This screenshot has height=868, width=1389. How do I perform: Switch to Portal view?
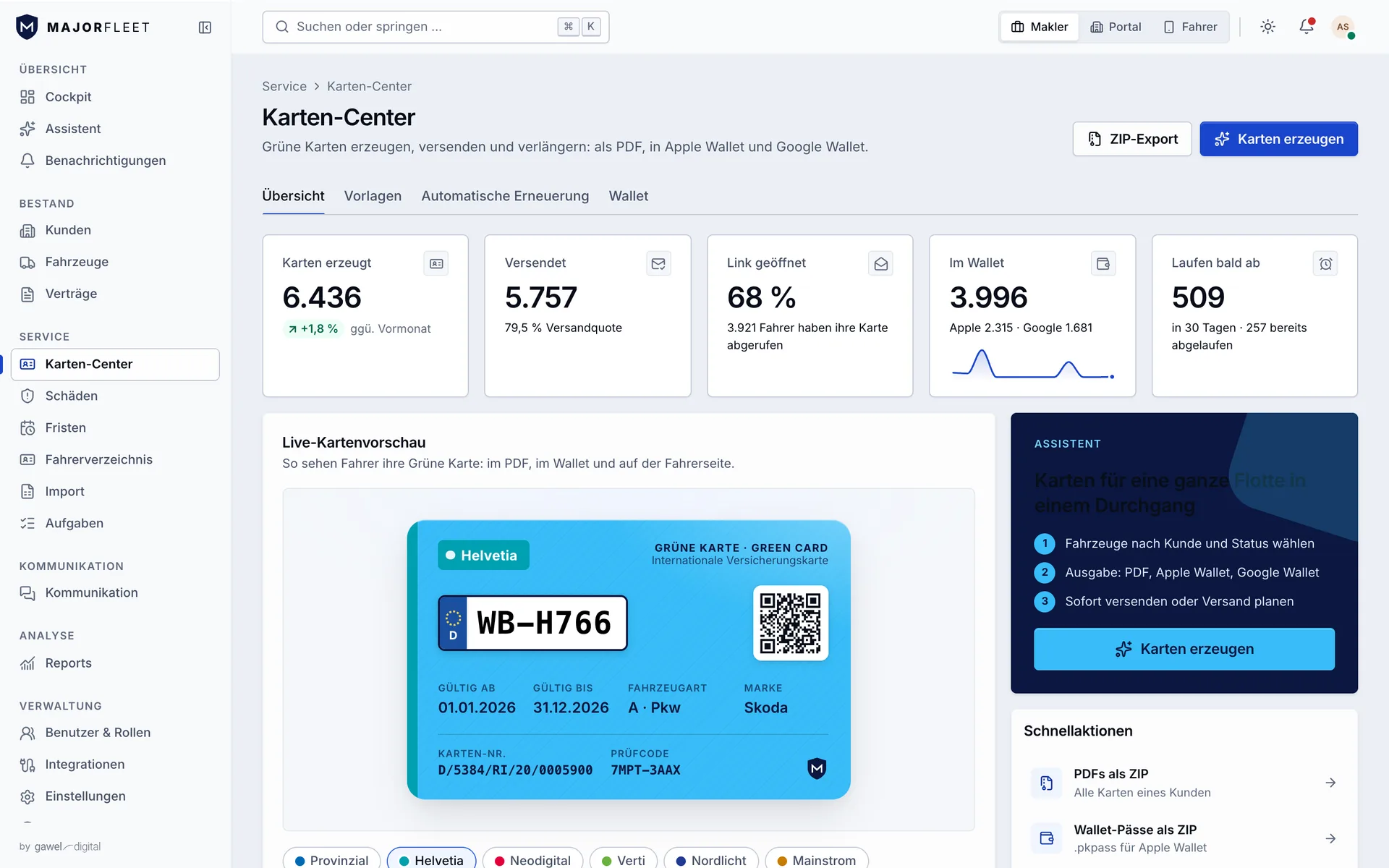(x=1116, y=27)
